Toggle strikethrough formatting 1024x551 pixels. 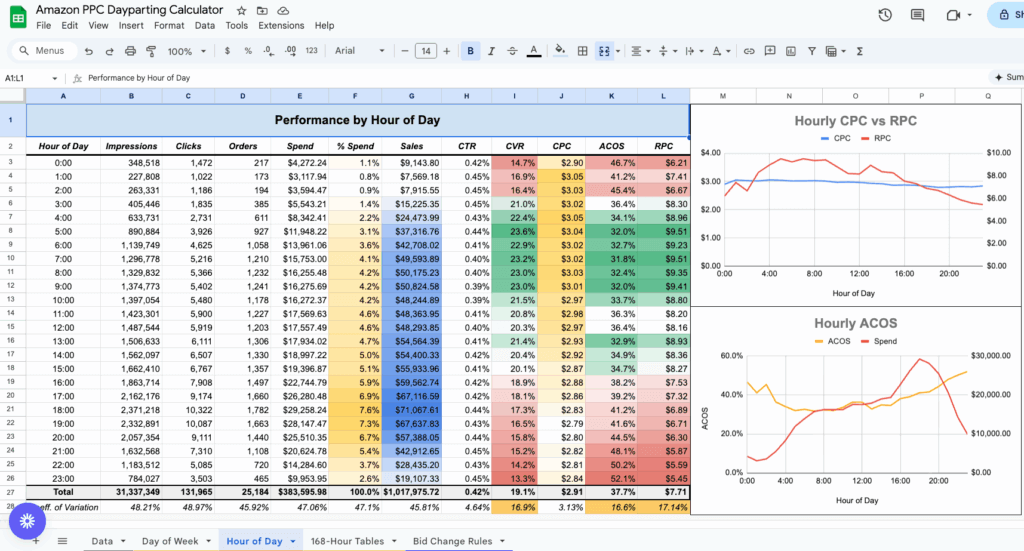[x=512, y=51]
